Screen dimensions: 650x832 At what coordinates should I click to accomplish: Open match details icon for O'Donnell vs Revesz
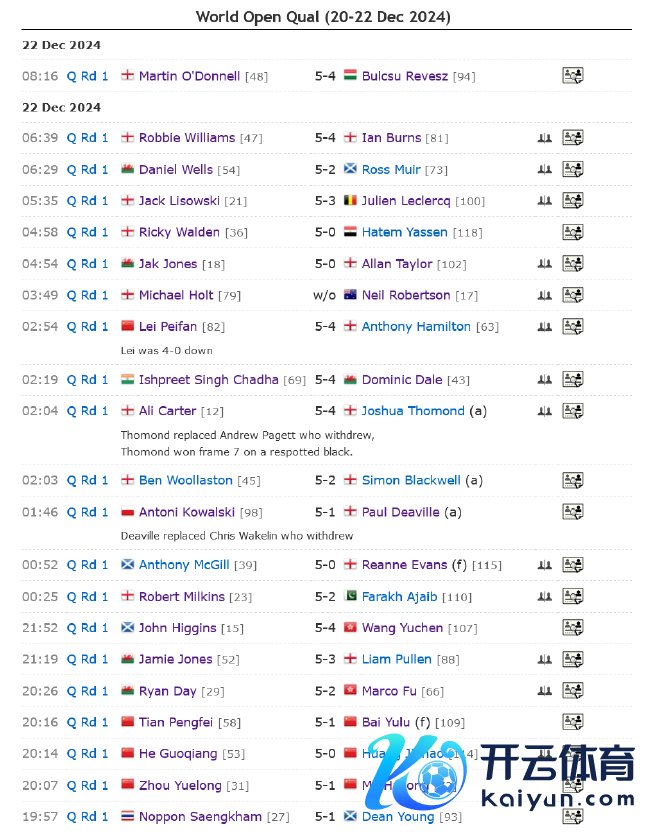point(572,76)
